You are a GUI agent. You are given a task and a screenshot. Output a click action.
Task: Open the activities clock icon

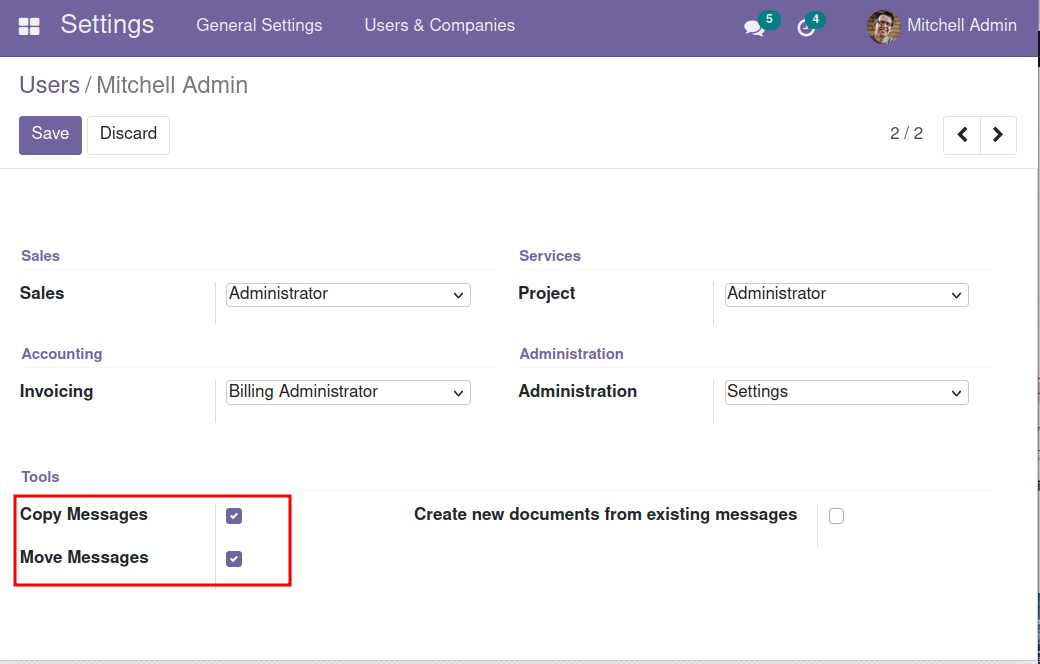(x=806, y=28)
